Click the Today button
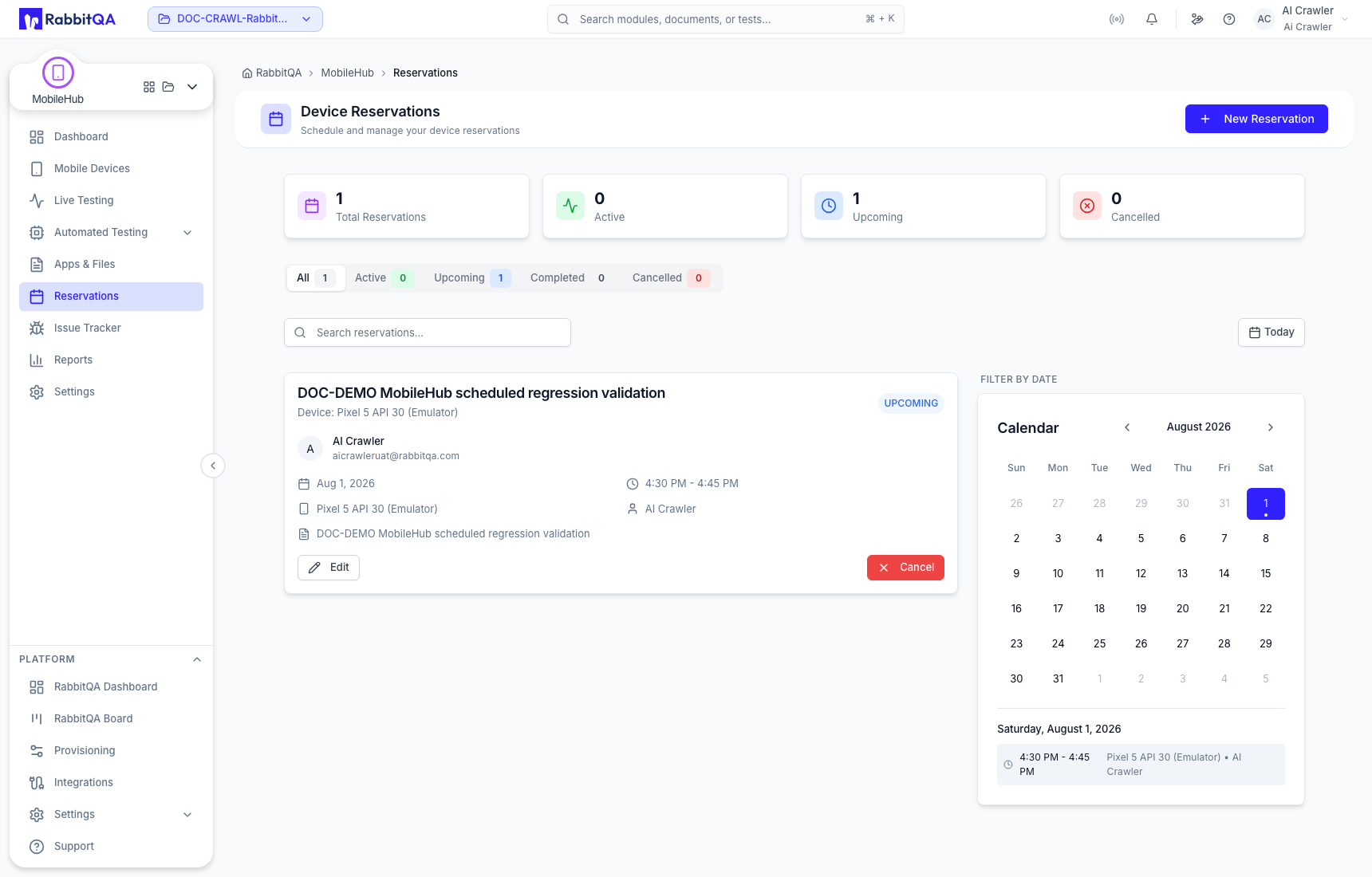This screenshot has height=877, width=1372. (1271, 332)
